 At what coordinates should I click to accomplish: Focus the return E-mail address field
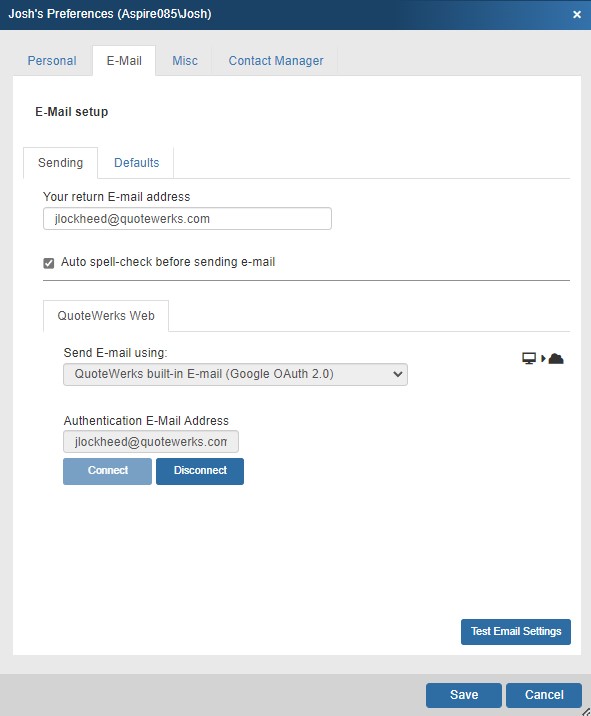pos(187,219)
